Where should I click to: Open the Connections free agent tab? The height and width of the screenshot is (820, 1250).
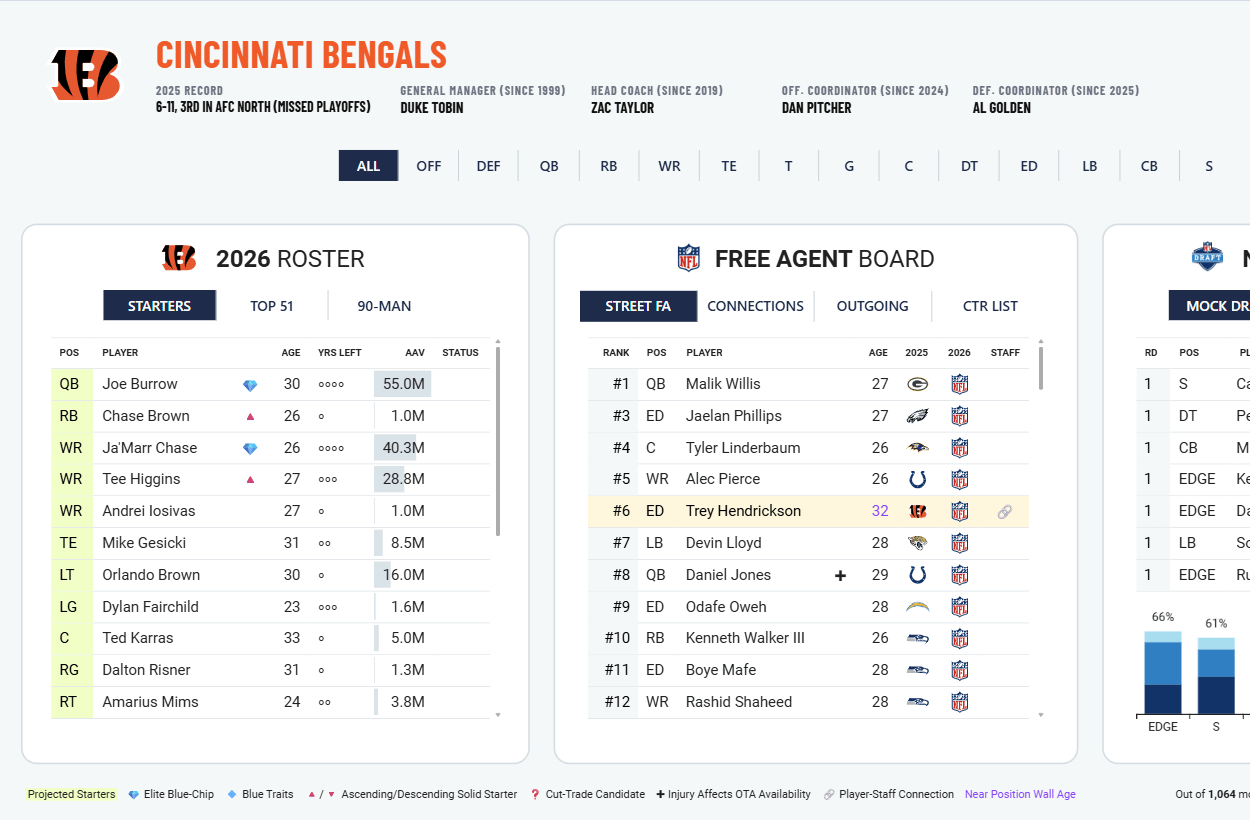tap(755, 306)
